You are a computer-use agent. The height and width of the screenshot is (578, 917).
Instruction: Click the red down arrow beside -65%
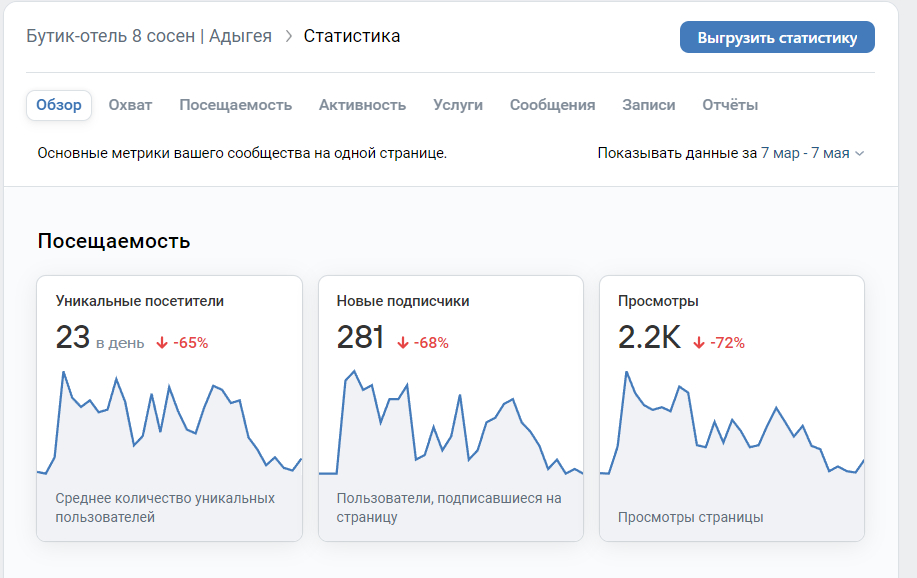162,343
